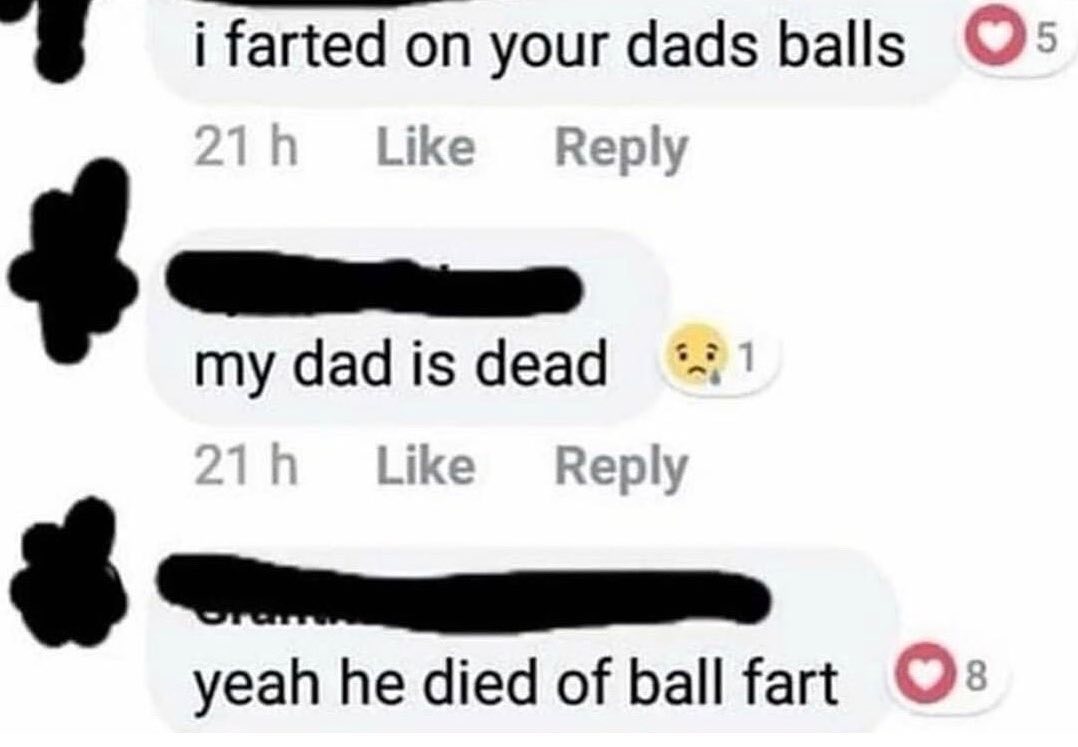Open profile picture beside "yeah he died" comment

point(67,573)
